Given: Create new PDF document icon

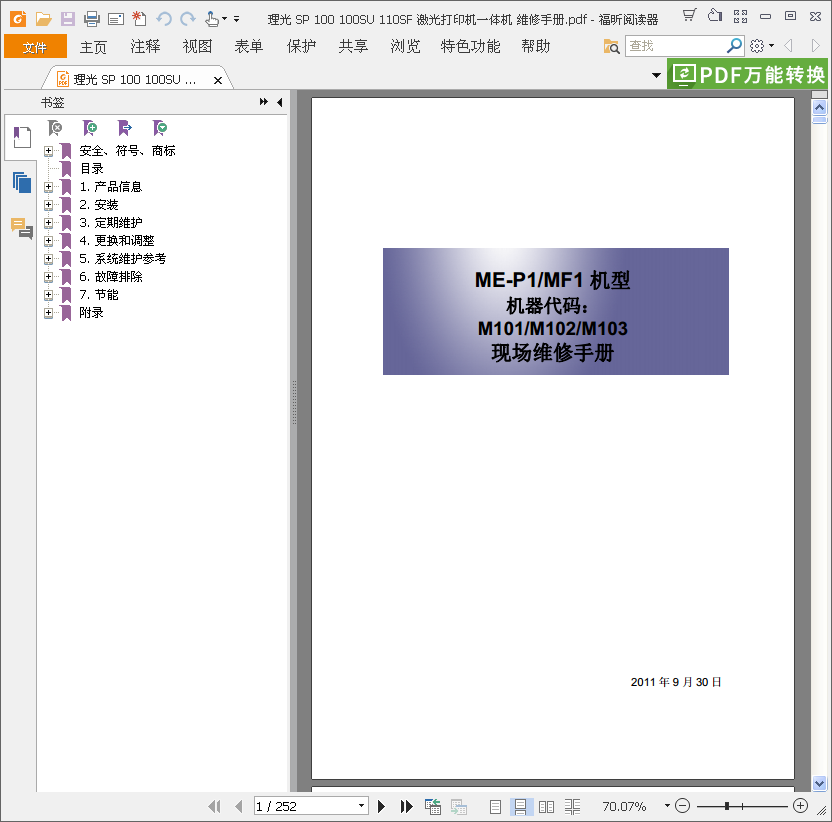Looking at the screenshot, I should [140, 19].
